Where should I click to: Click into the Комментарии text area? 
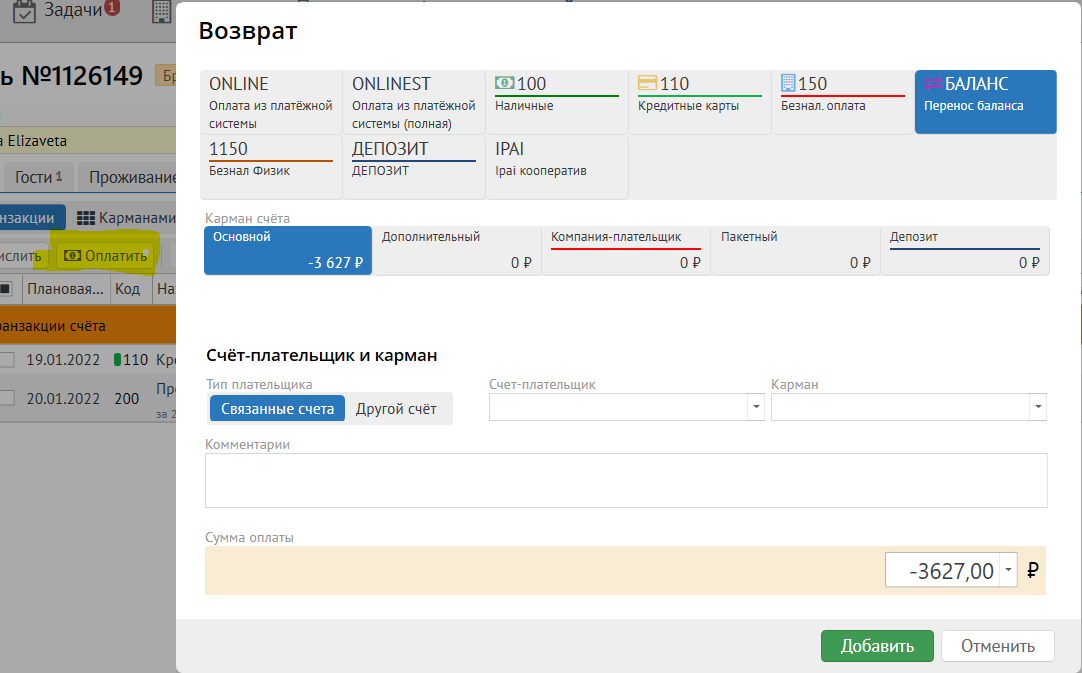pos(626,480)
